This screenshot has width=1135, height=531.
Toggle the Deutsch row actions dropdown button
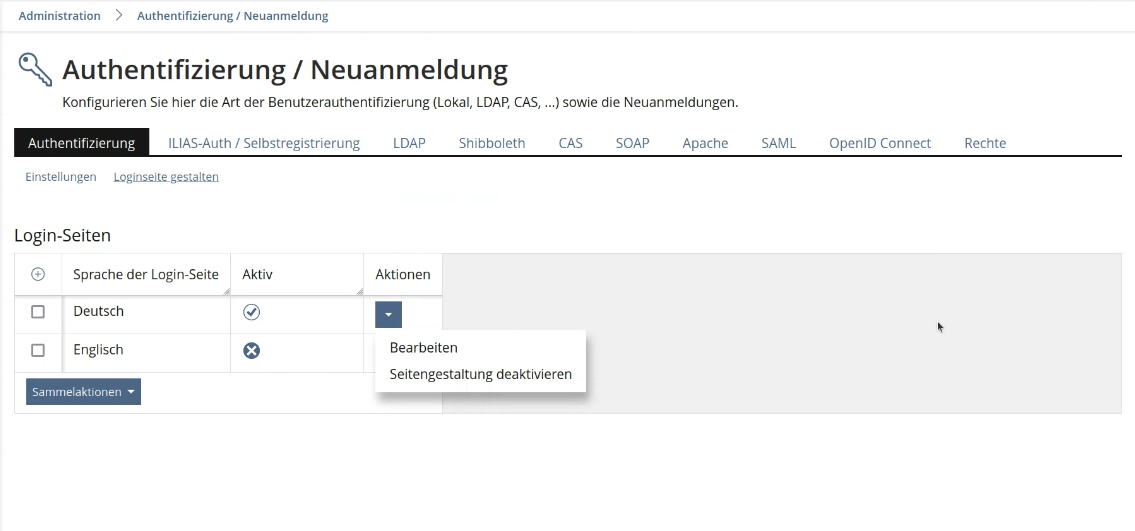click(x=388, y=314)
